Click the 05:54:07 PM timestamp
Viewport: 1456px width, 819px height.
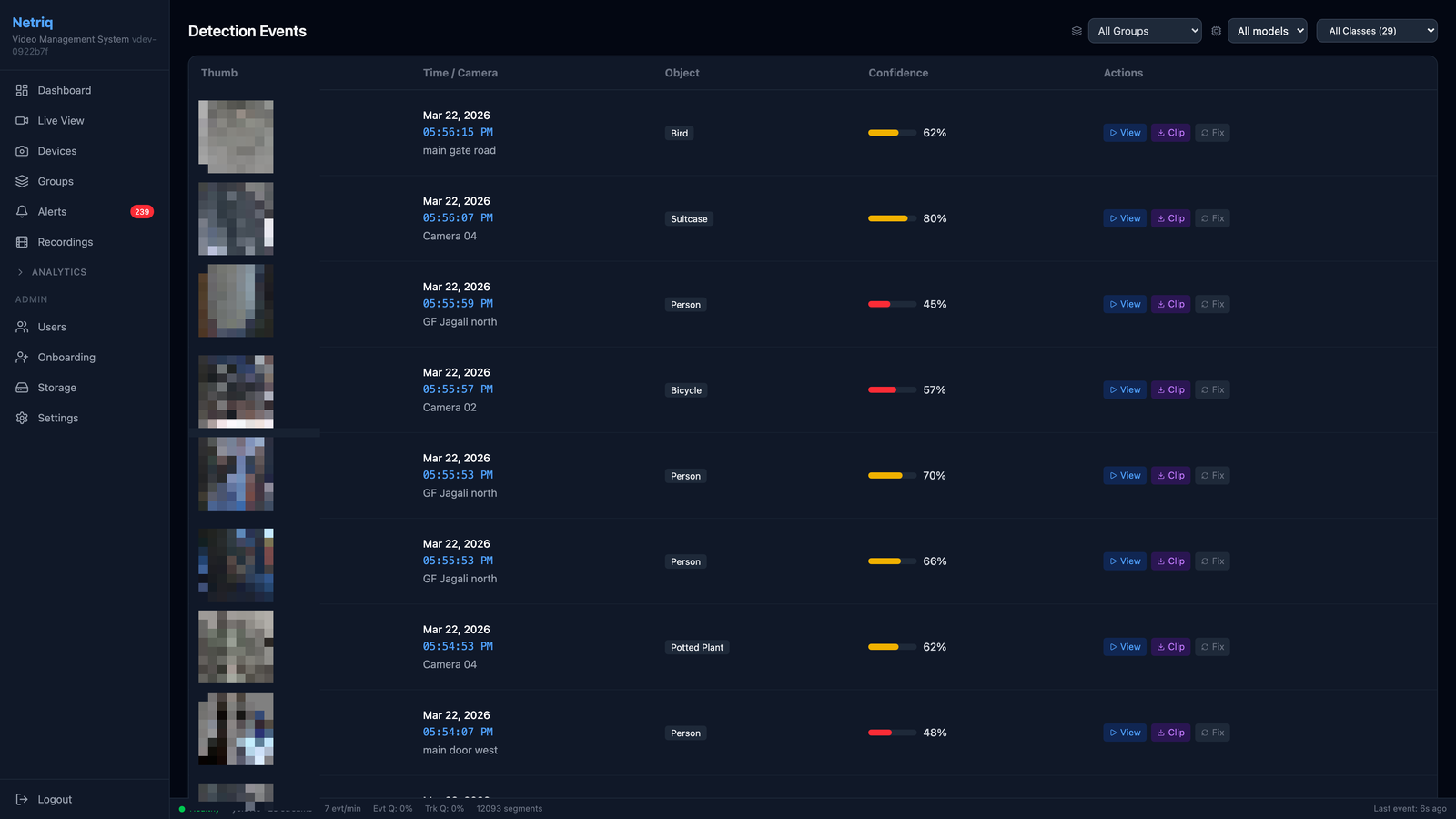point(458,732)
